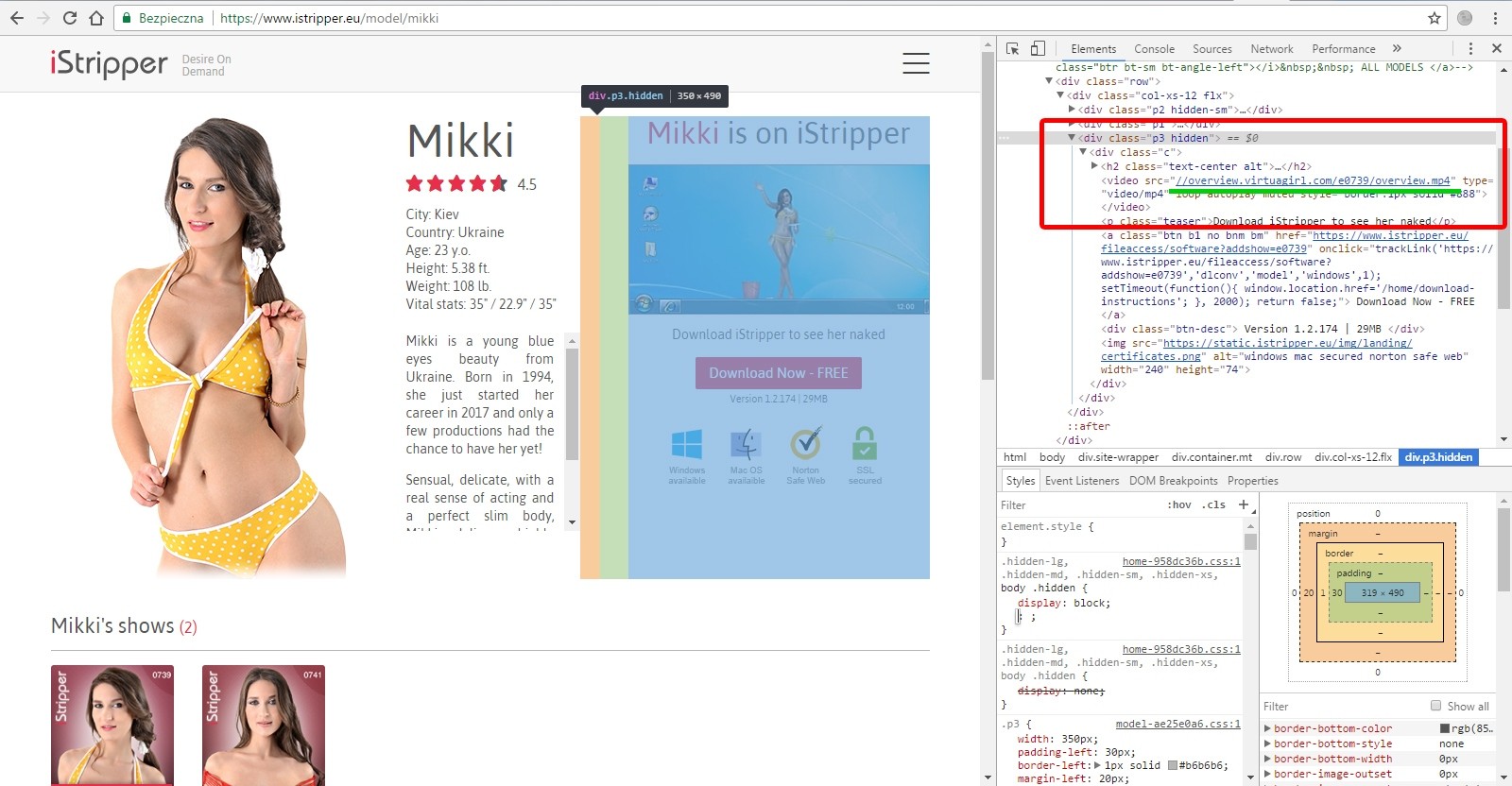Screen dimensions: 1512x786
Task: Click the rgb(85 border-bottom-color swatch
Action: tap(1445, 728)
